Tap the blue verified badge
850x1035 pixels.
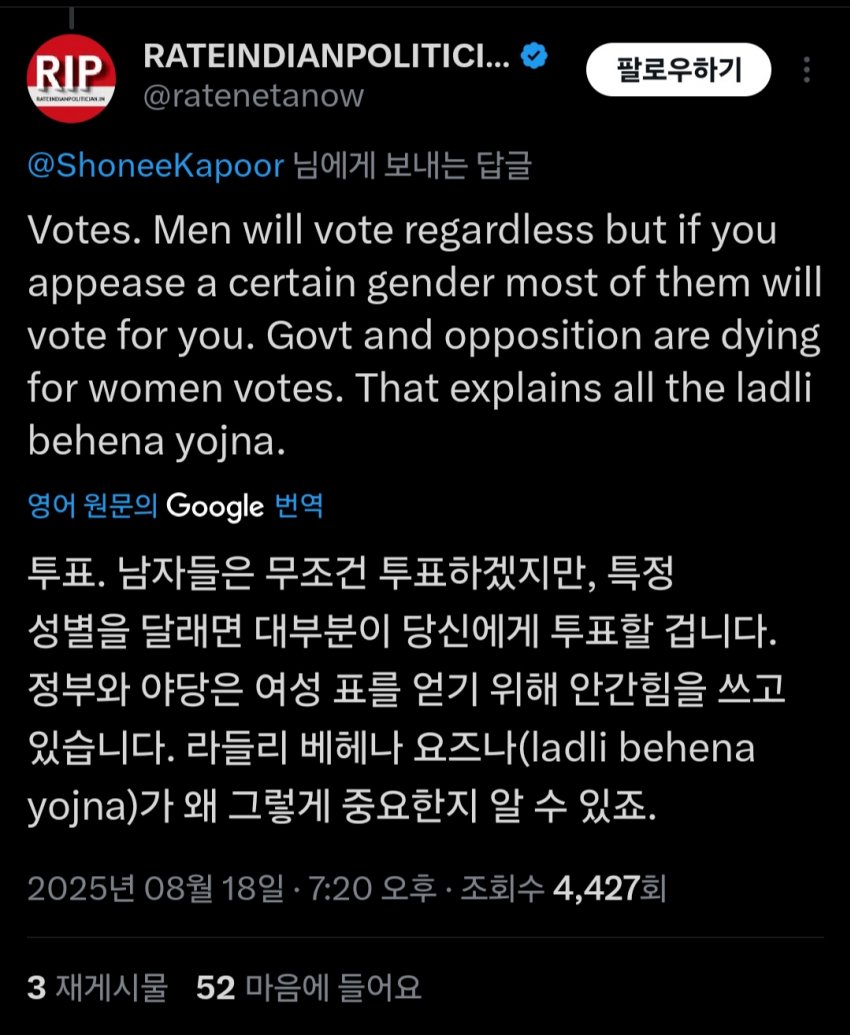[536, 56]
